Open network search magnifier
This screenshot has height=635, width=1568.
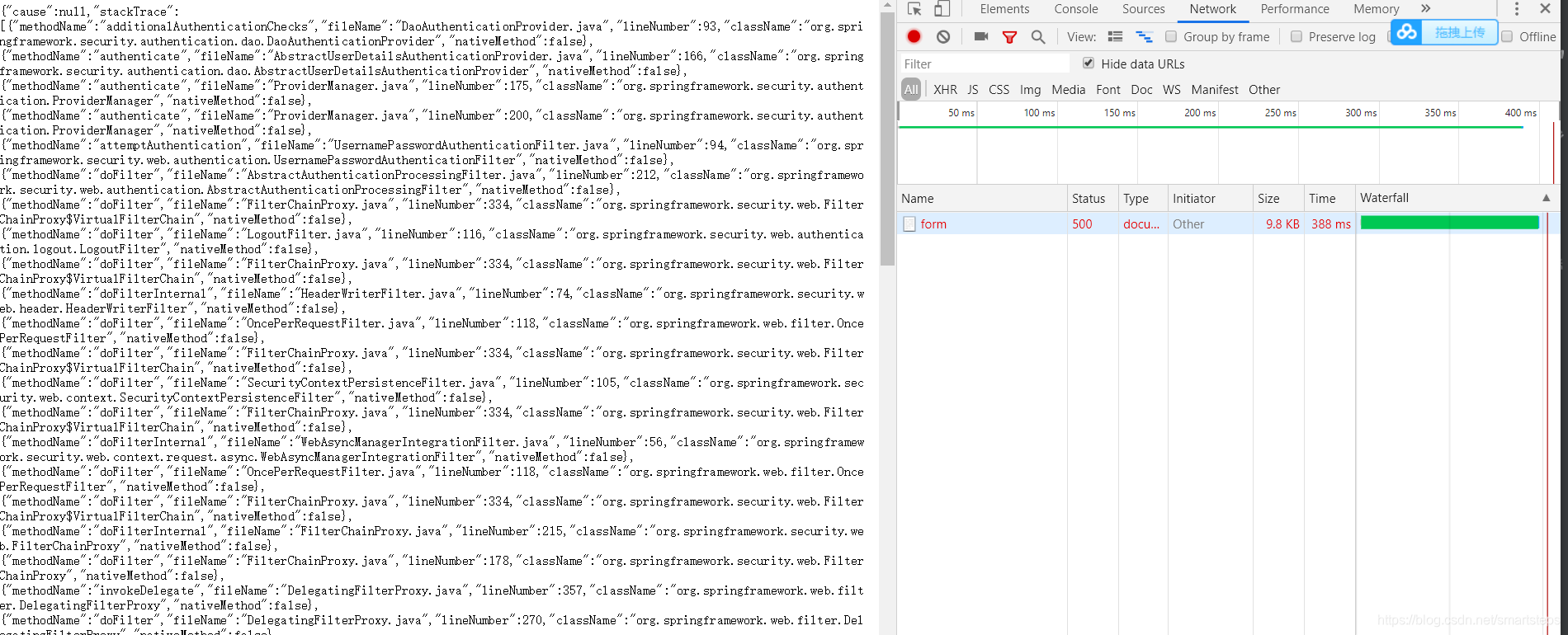click(1038, 37)
